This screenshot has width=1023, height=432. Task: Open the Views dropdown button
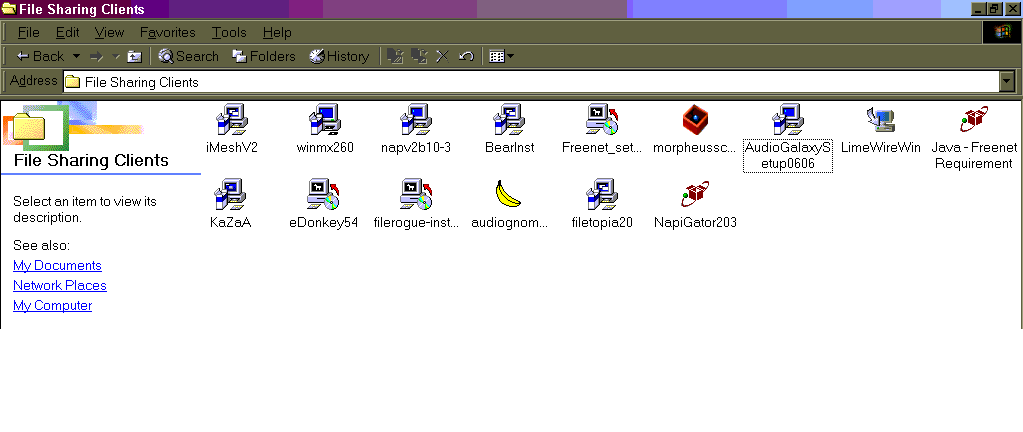(501, 56)
